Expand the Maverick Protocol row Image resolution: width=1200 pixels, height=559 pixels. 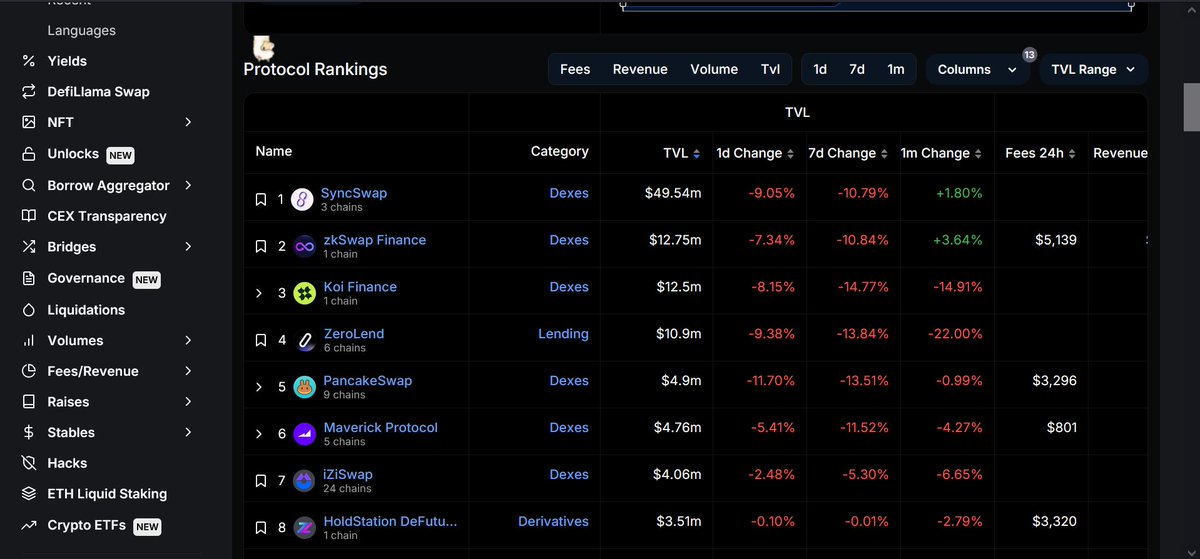click(x=259, y=434)
